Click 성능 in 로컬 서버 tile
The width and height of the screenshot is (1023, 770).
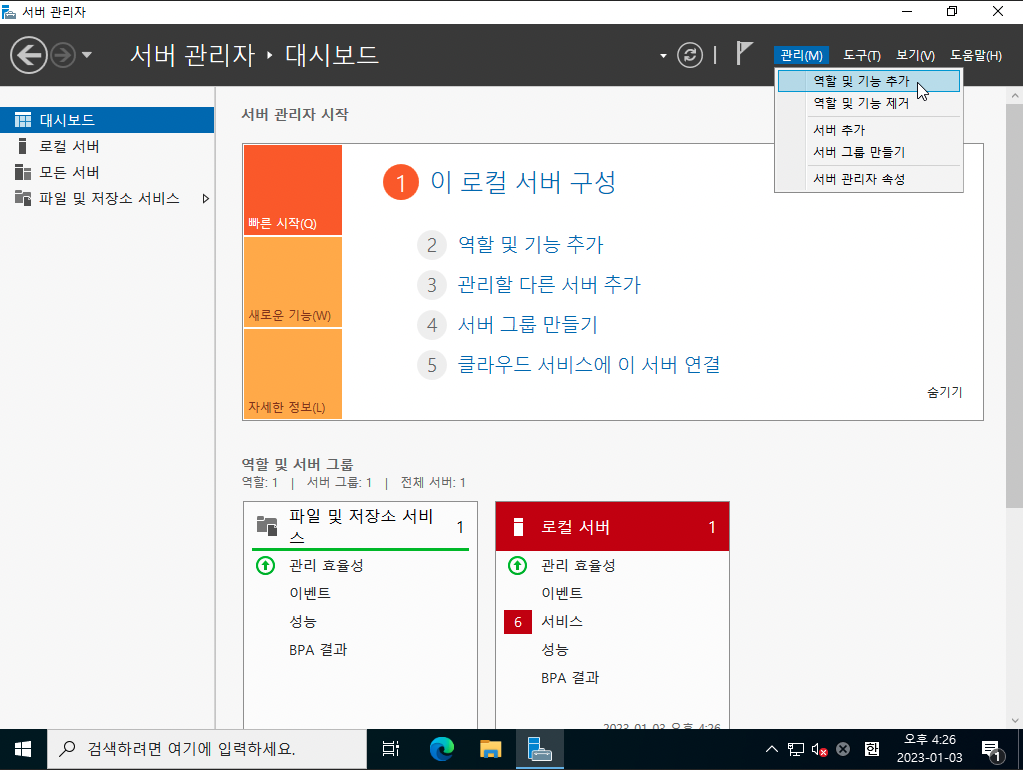tap(555, 649)
